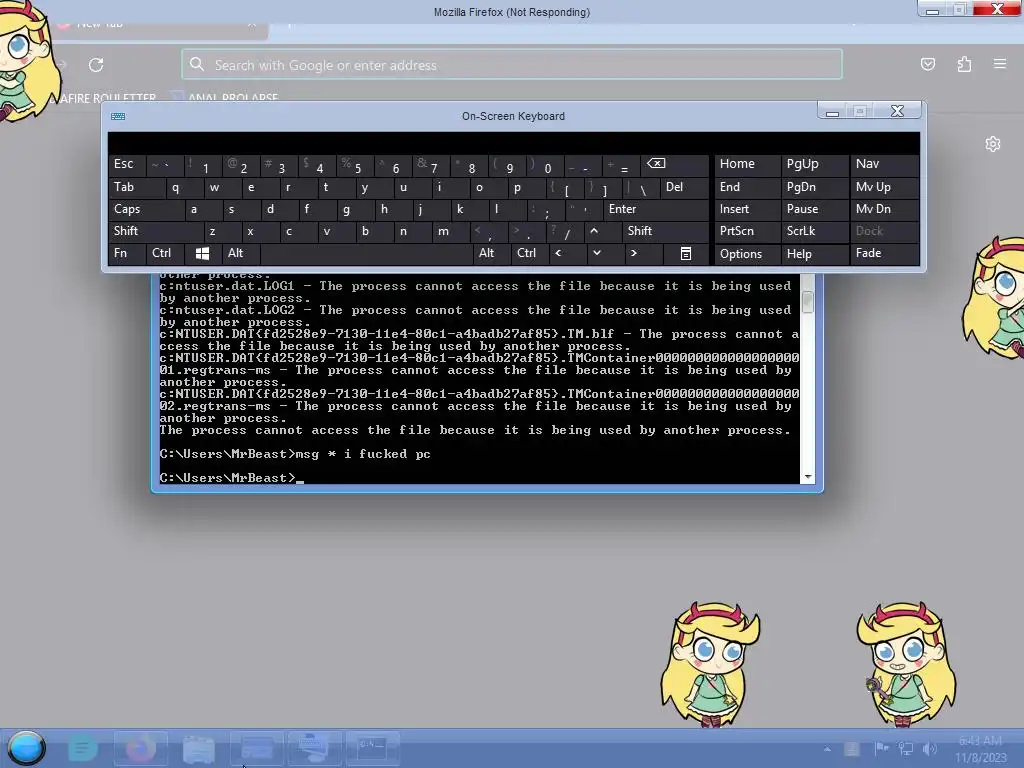Open new tab settings gear icon

(993, 144)
